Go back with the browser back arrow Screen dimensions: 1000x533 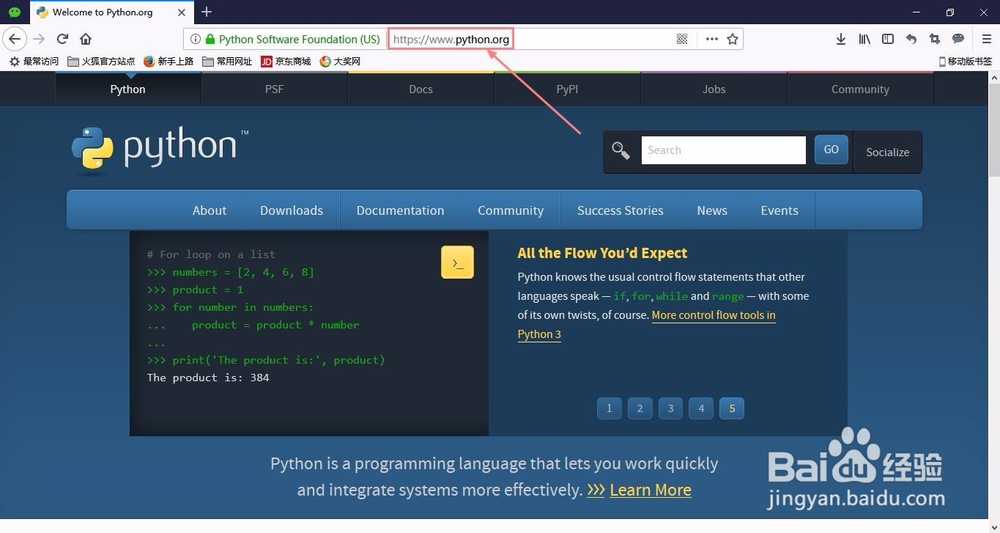click(x=15, y=39)
